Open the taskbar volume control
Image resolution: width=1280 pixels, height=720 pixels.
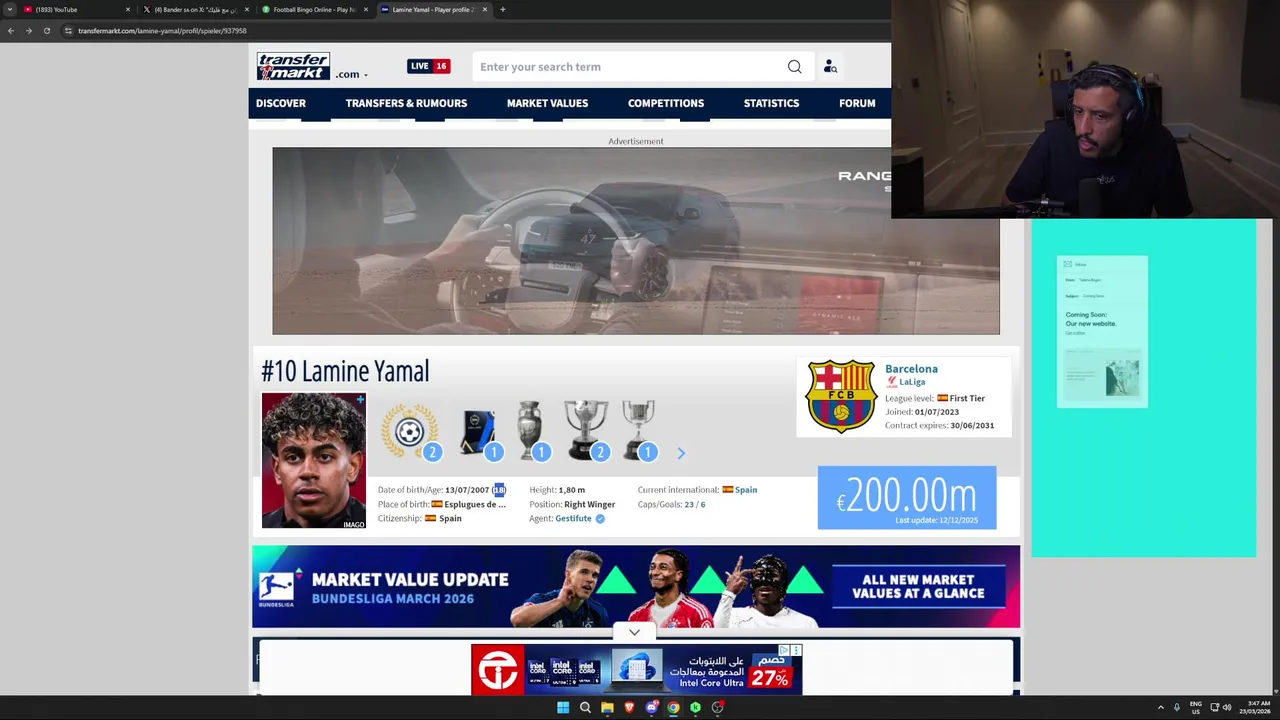1227,707
